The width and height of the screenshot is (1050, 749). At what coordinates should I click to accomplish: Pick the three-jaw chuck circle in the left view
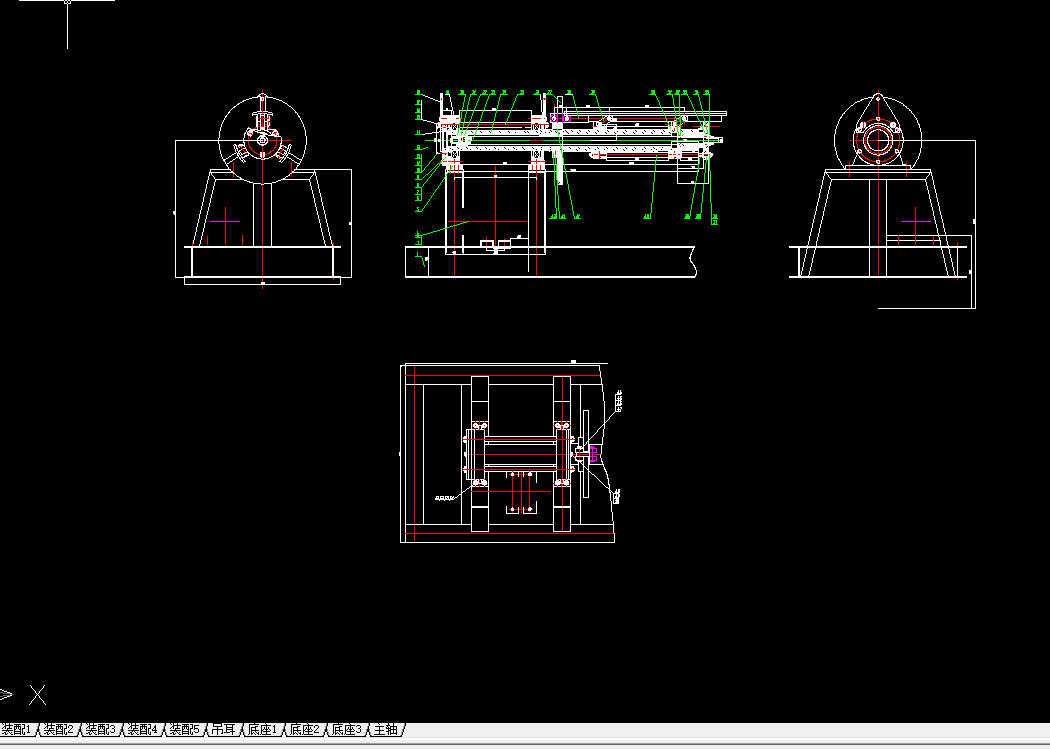(x=262, y=140)
